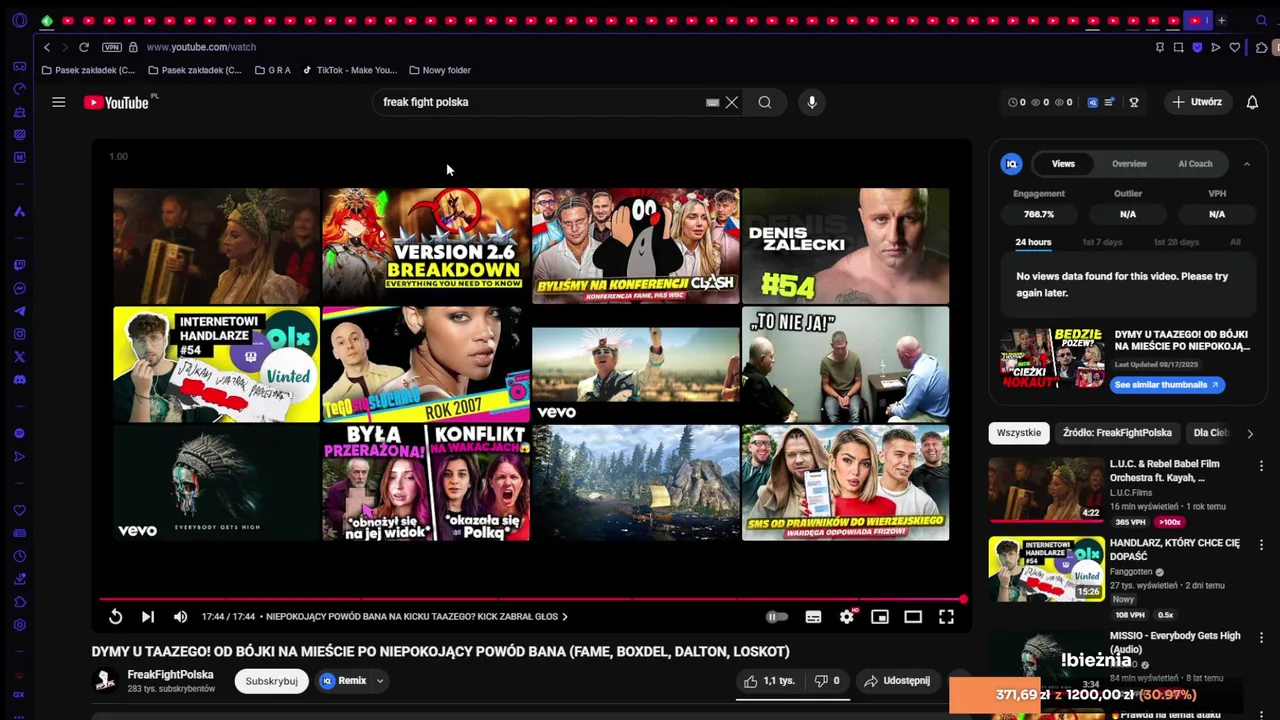Open the browser extensions puzzle icon
This screenshot has height=720, width=1280.
pos(1262,47)
